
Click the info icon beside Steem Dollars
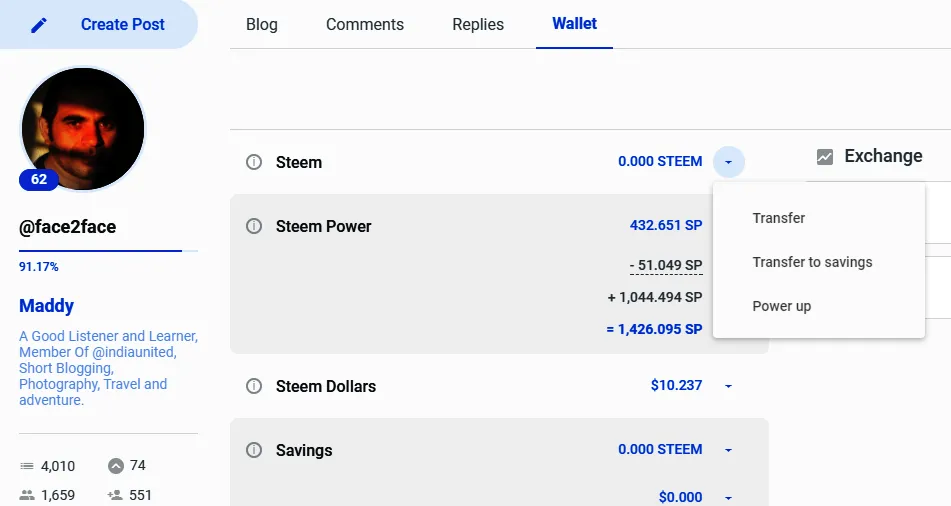click(x=254, y=386)
